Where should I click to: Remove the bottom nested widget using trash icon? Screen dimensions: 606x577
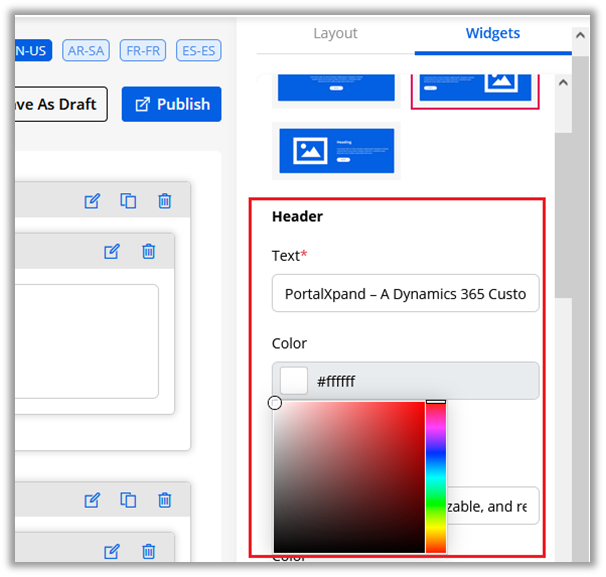click(x=148, y=551)
